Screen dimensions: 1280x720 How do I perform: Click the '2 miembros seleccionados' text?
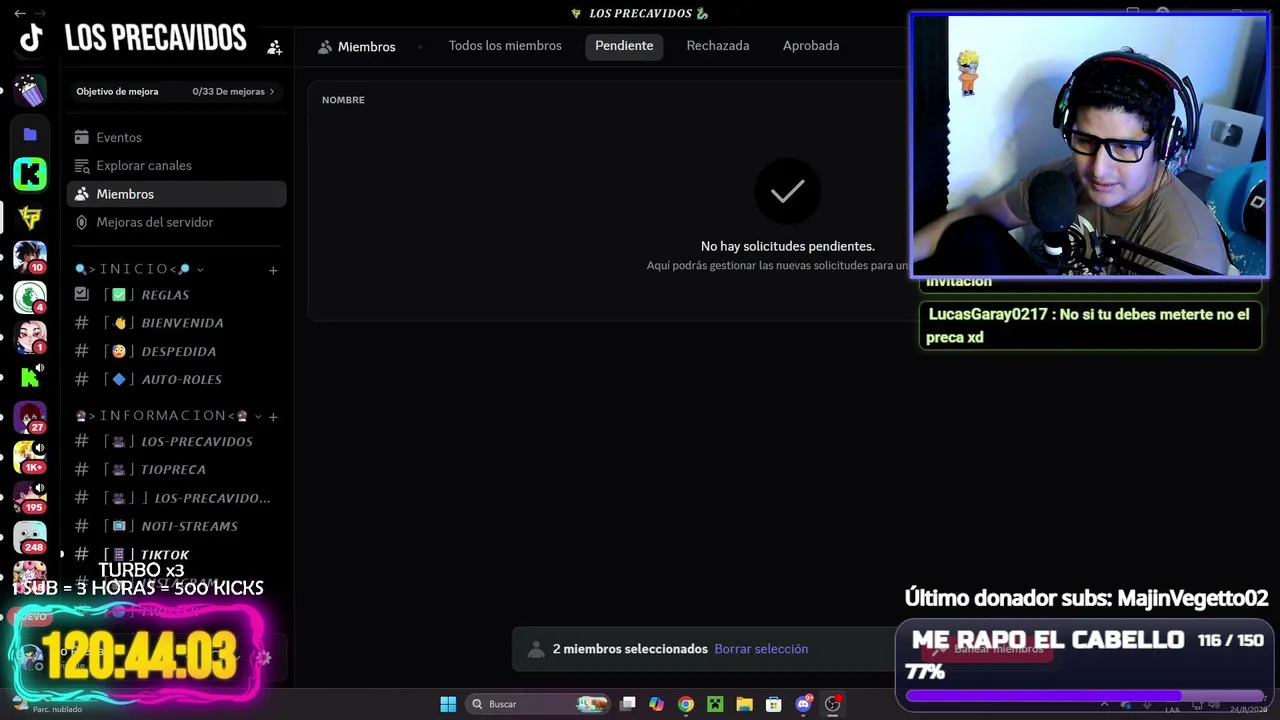pyautogui.click(x=630, y=649)
